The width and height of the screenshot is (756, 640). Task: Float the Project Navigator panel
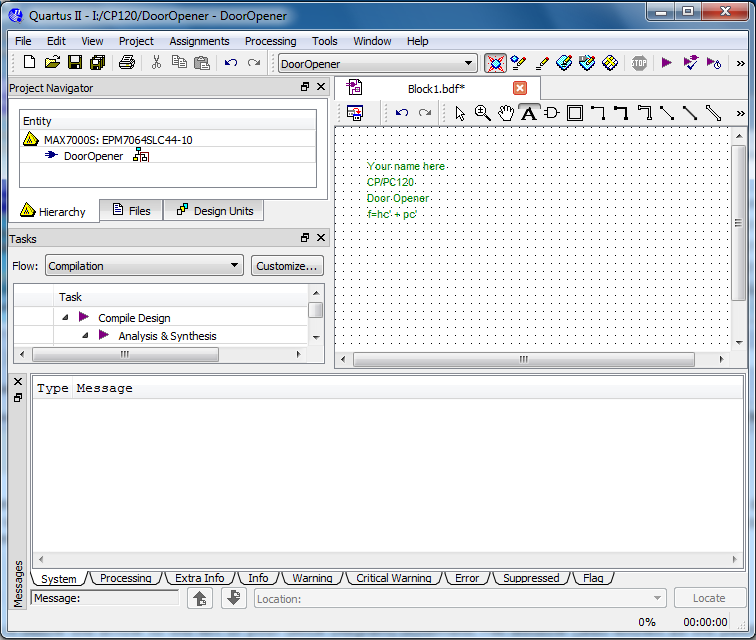coord(305,87)
